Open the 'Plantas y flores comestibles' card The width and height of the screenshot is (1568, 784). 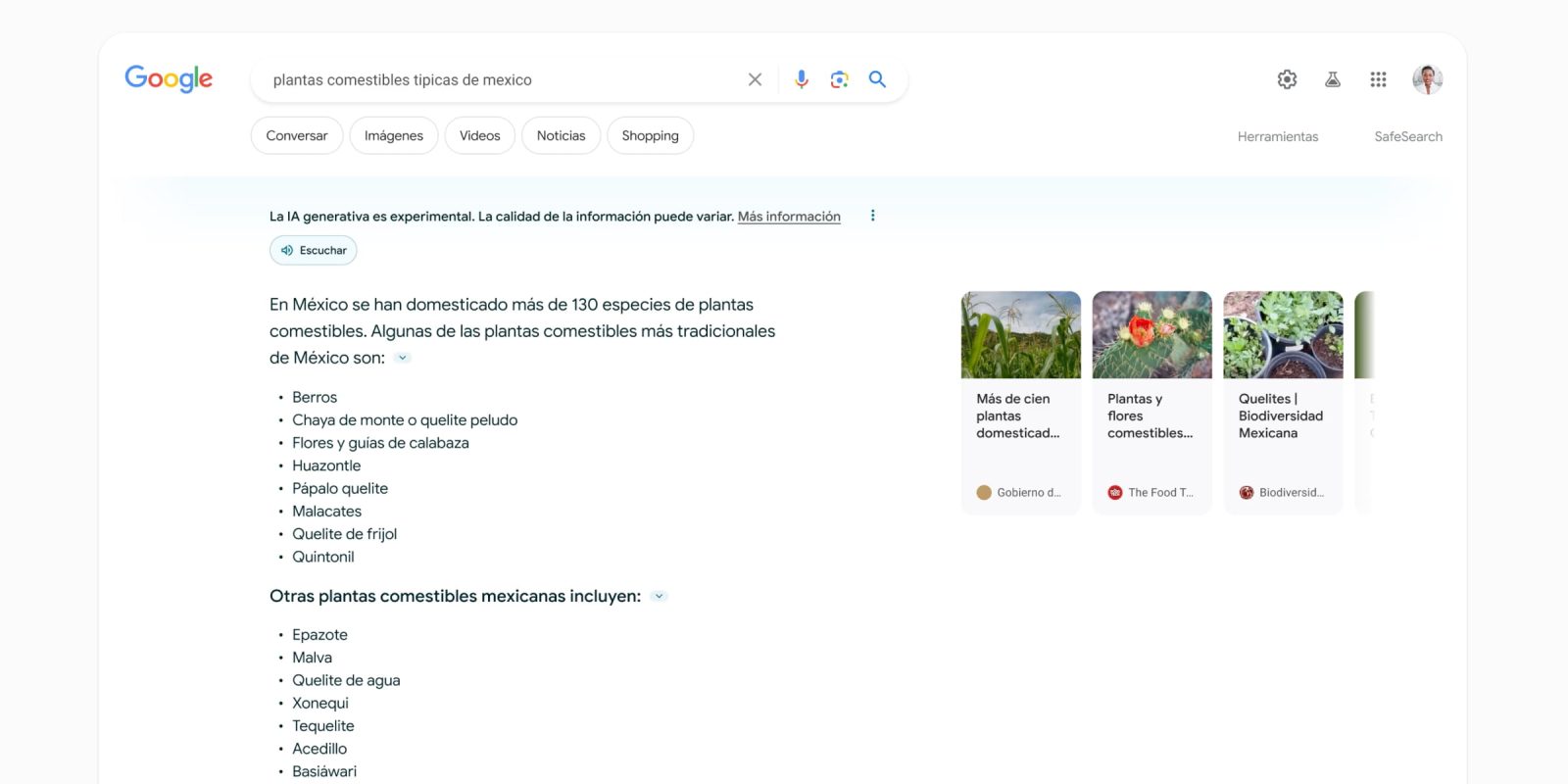pyautogui.click(x=1151, y=402)
